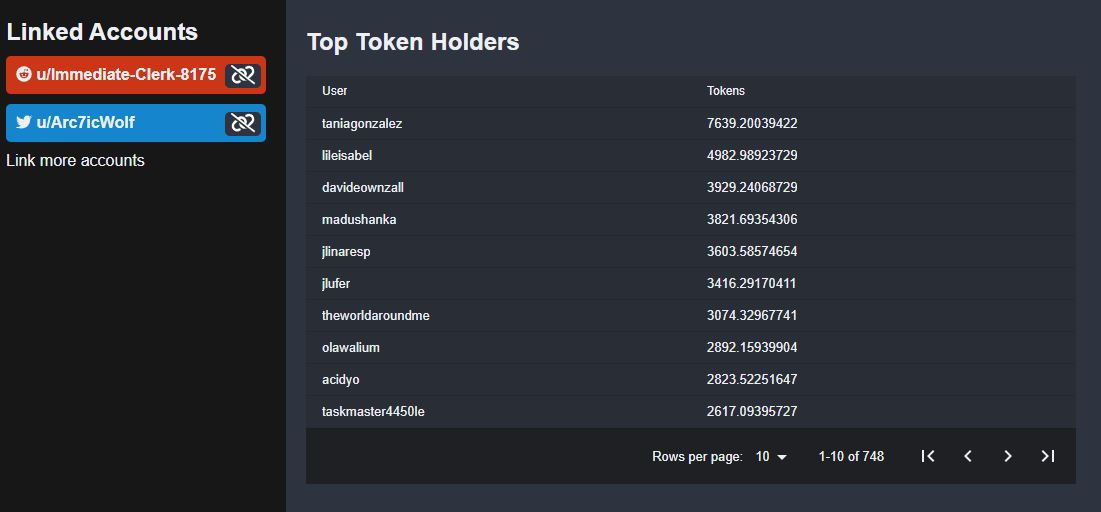Unlink the Reddit account u/Immediate-Clerk-8175
Viewport: 1101px width, 512px height.
point(243,75)
